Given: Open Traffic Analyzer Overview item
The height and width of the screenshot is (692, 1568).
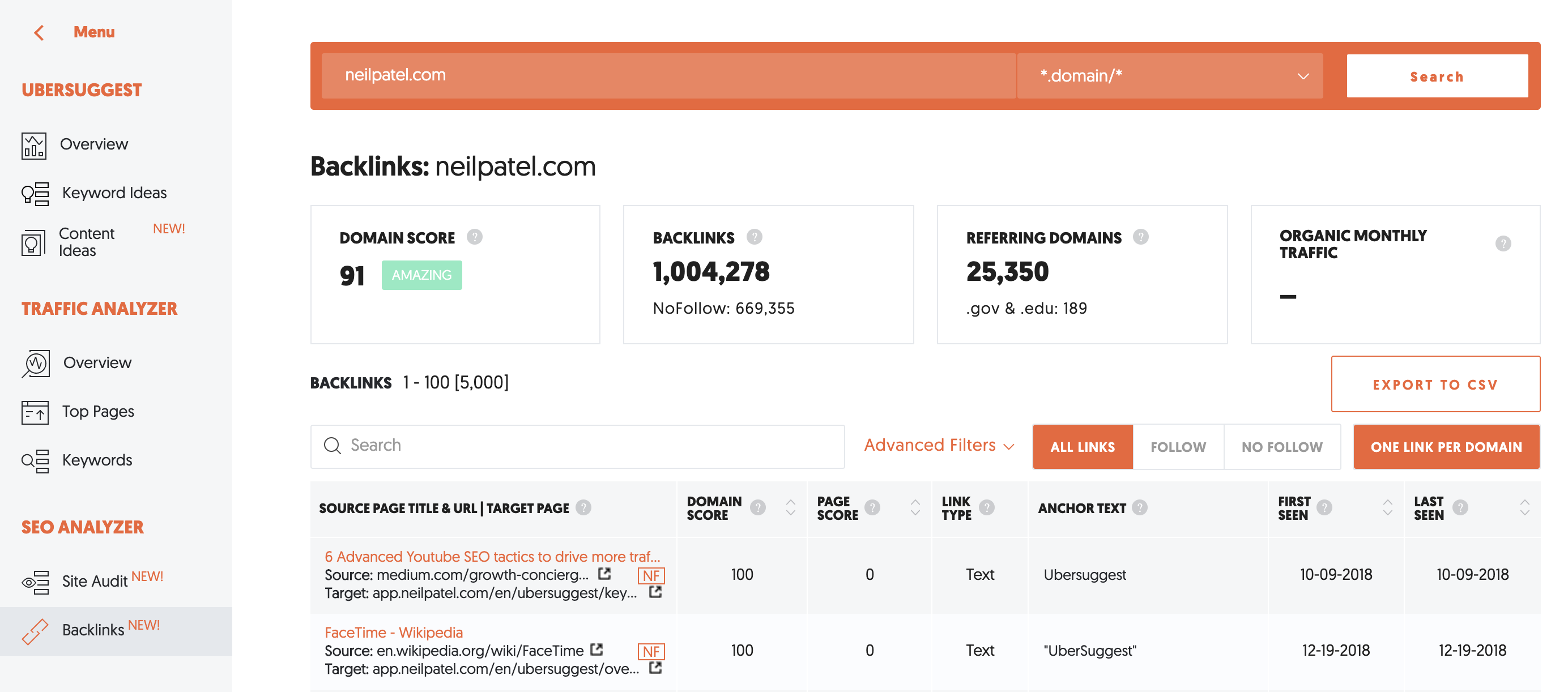Looking at the screenshot, I should tap(97, 364).
